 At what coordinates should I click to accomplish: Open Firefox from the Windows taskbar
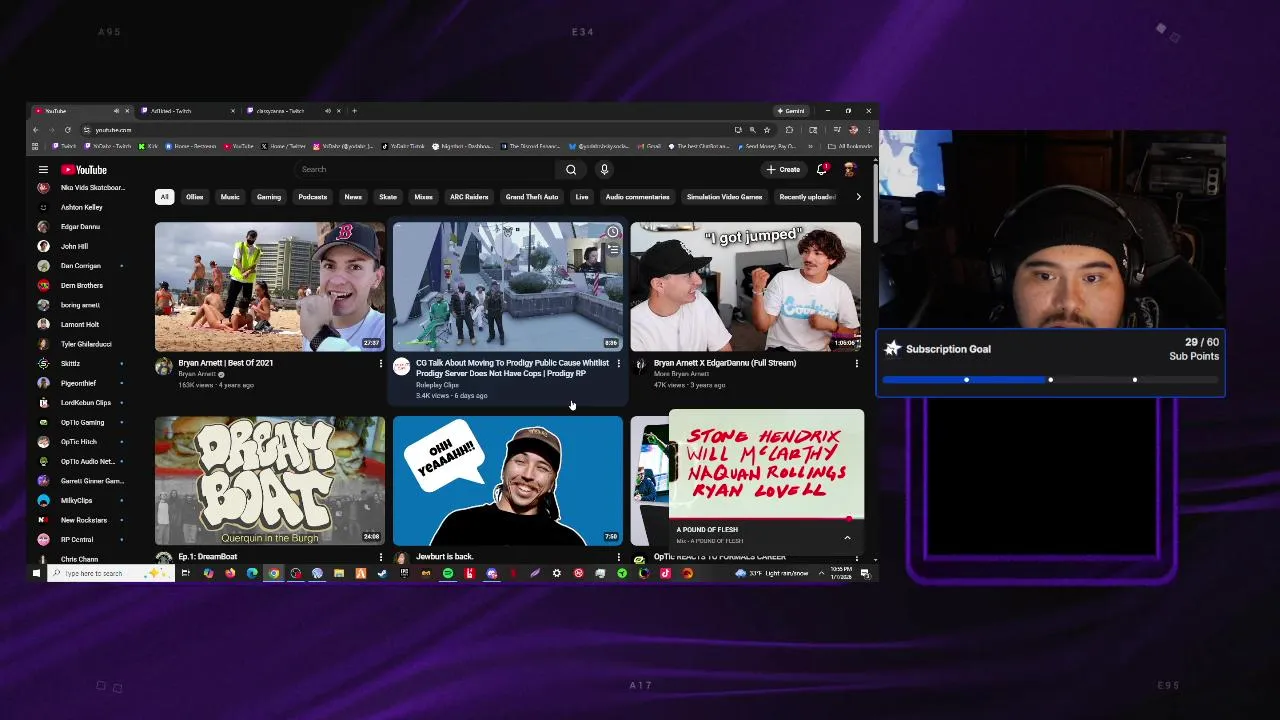click(x=230, y=573)
